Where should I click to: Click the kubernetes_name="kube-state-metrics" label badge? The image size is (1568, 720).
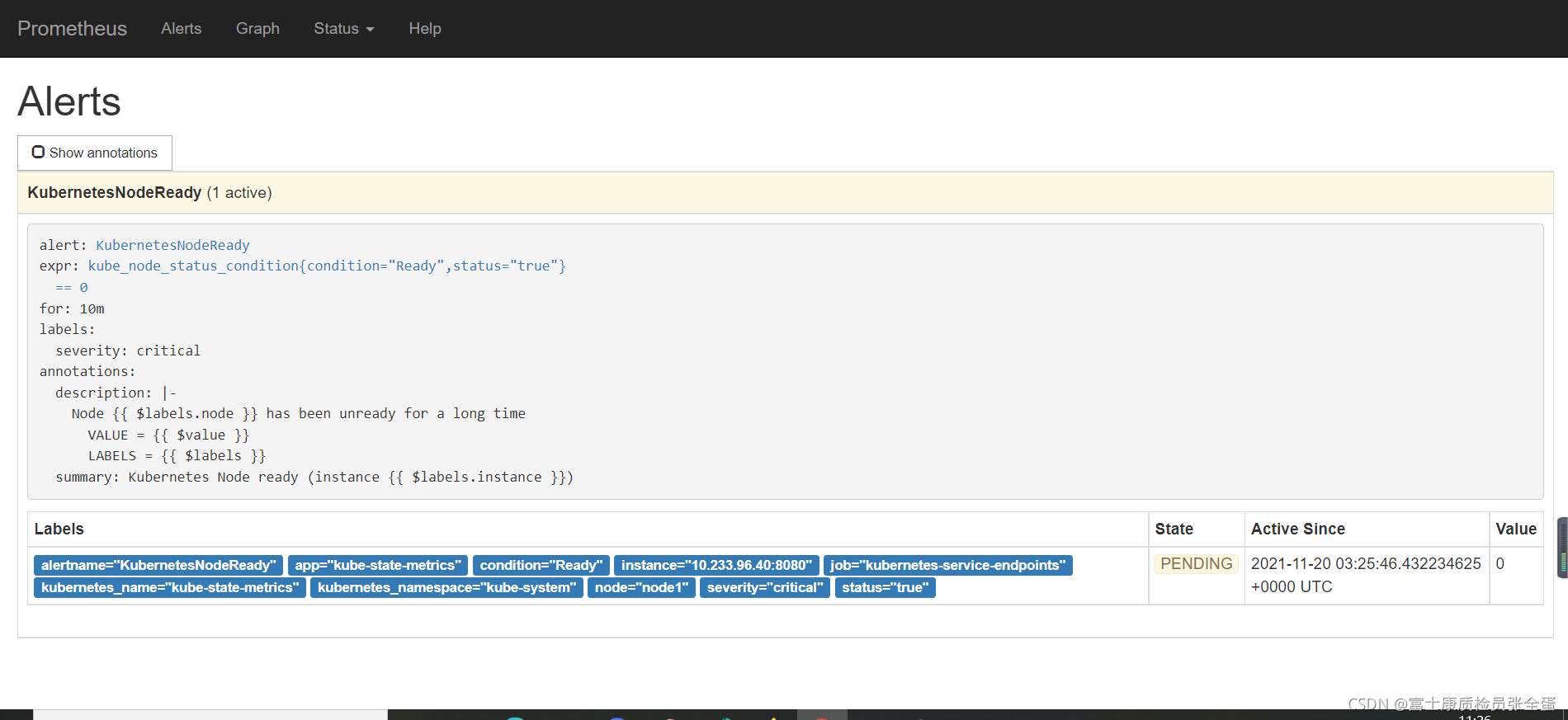[170, 587]
